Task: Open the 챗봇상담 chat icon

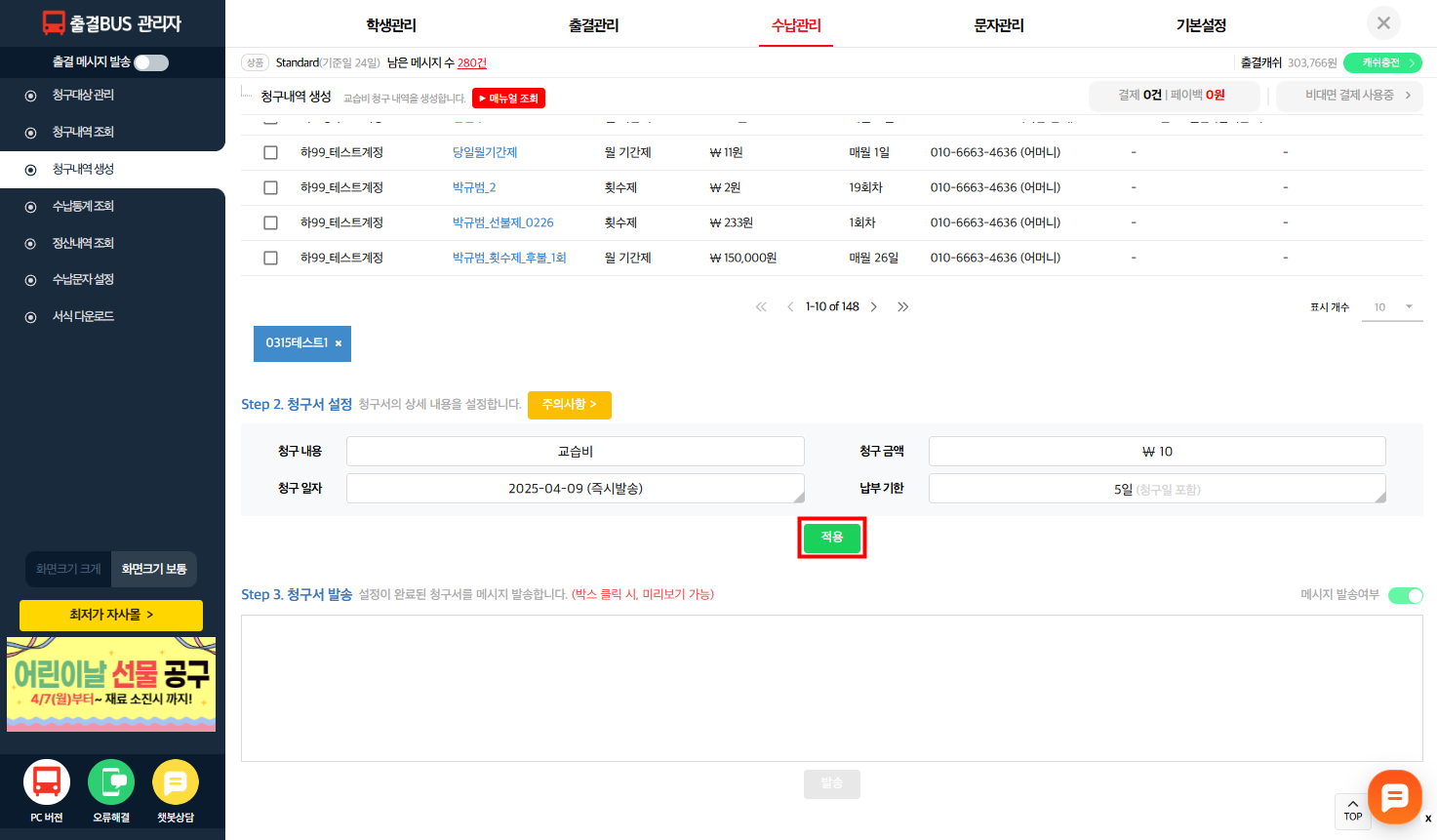Action: [176, 782]
